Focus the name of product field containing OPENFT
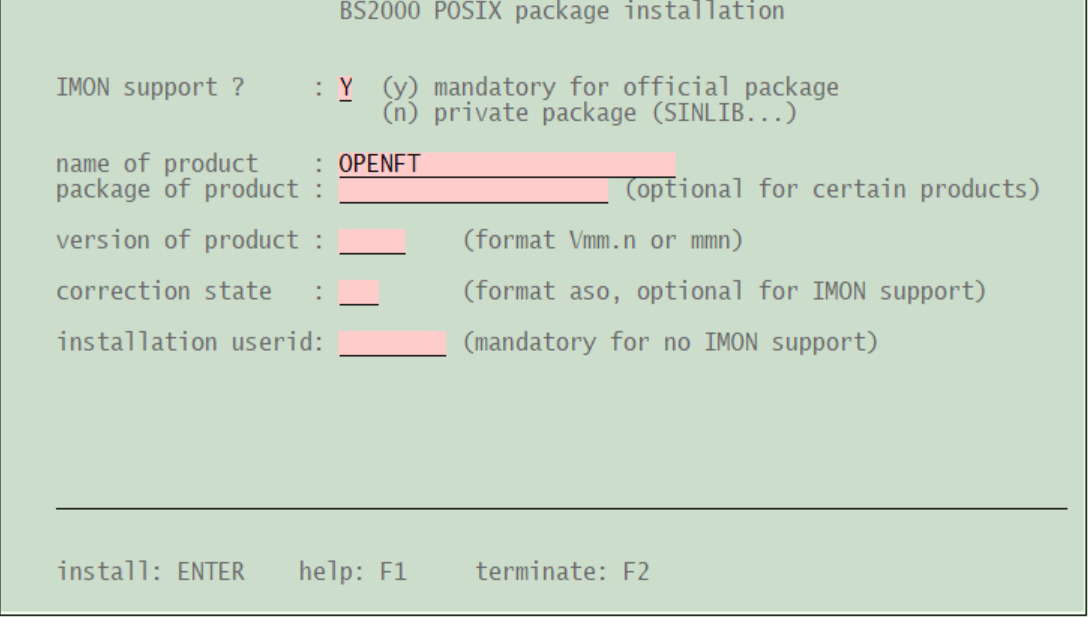The image size is (1088, 617). pos(506,164)
